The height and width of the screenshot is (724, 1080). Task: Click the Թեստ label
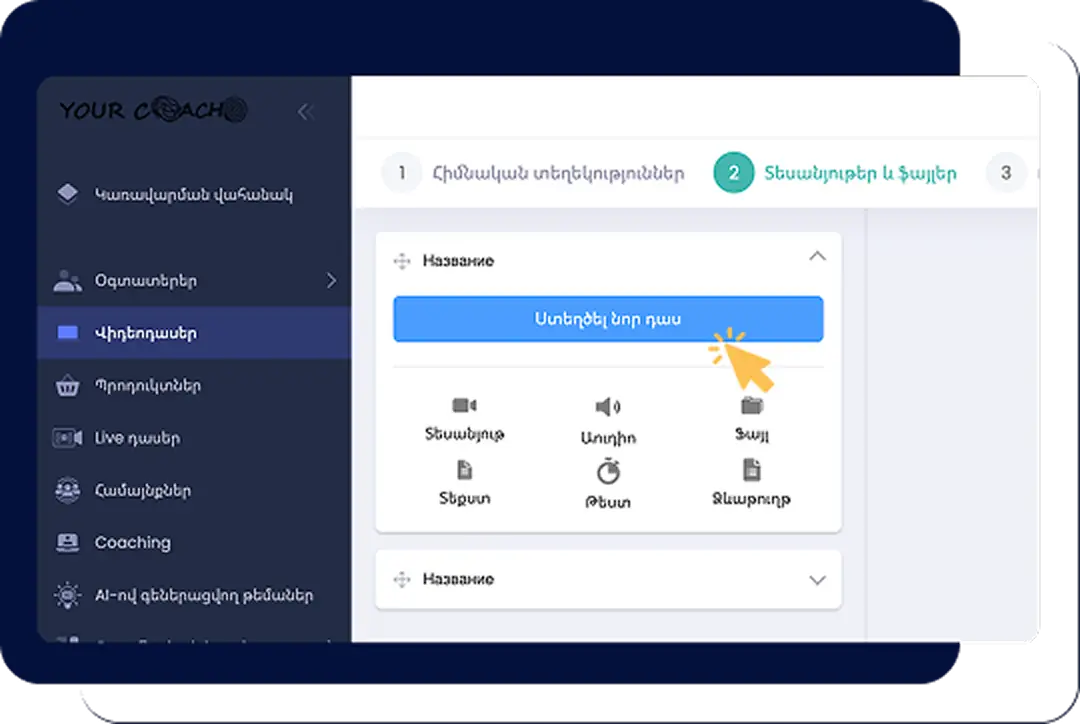(x=608, y=502)
